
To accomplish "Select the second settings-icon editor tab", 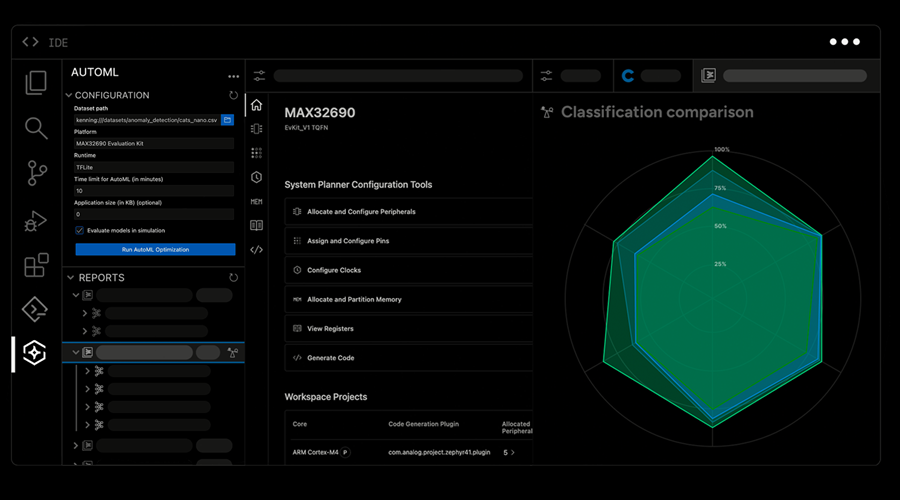I will coord(573,76).
